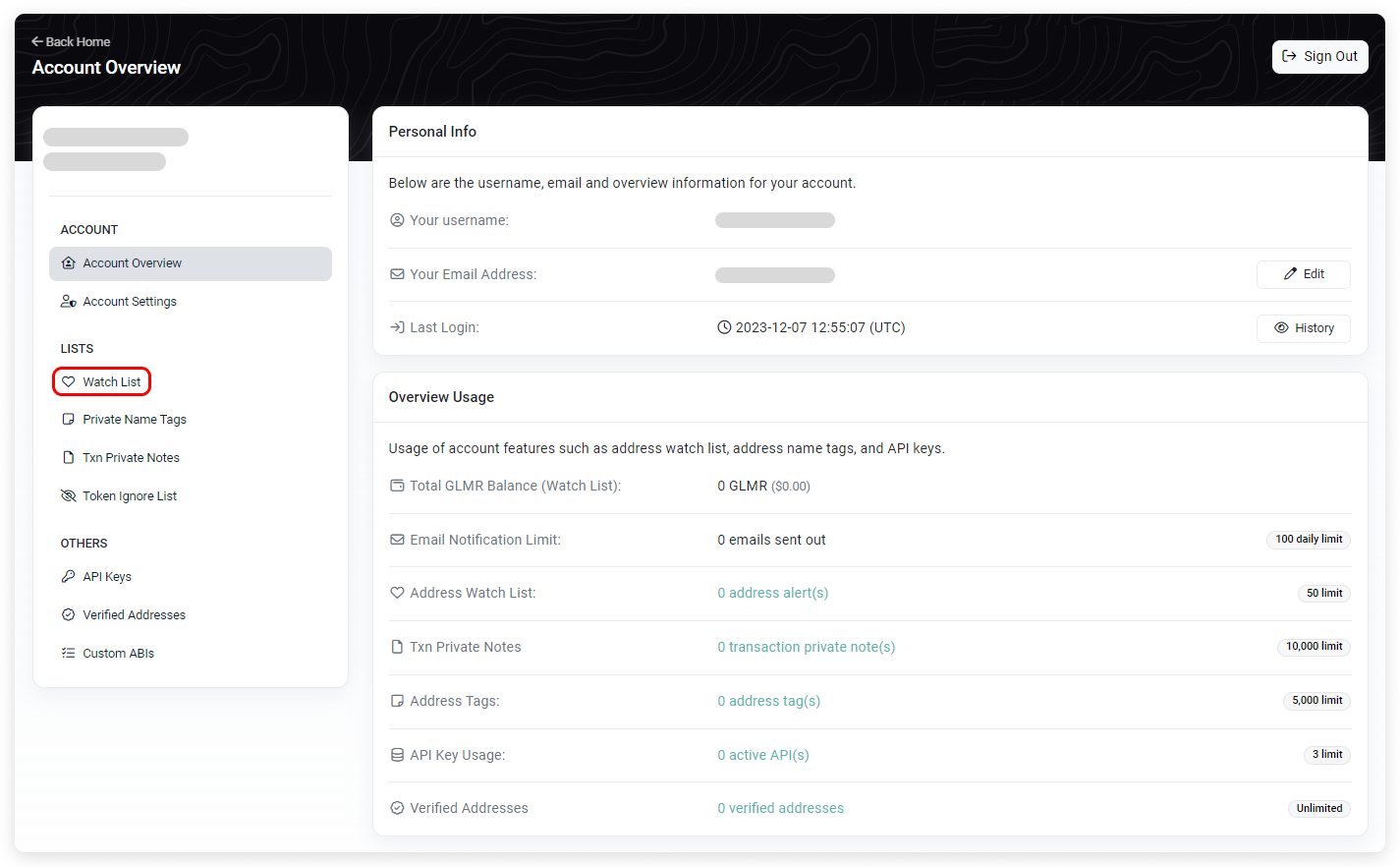Click the 100 daily limit badge
1400x867 pixels.
point(1309,540)
